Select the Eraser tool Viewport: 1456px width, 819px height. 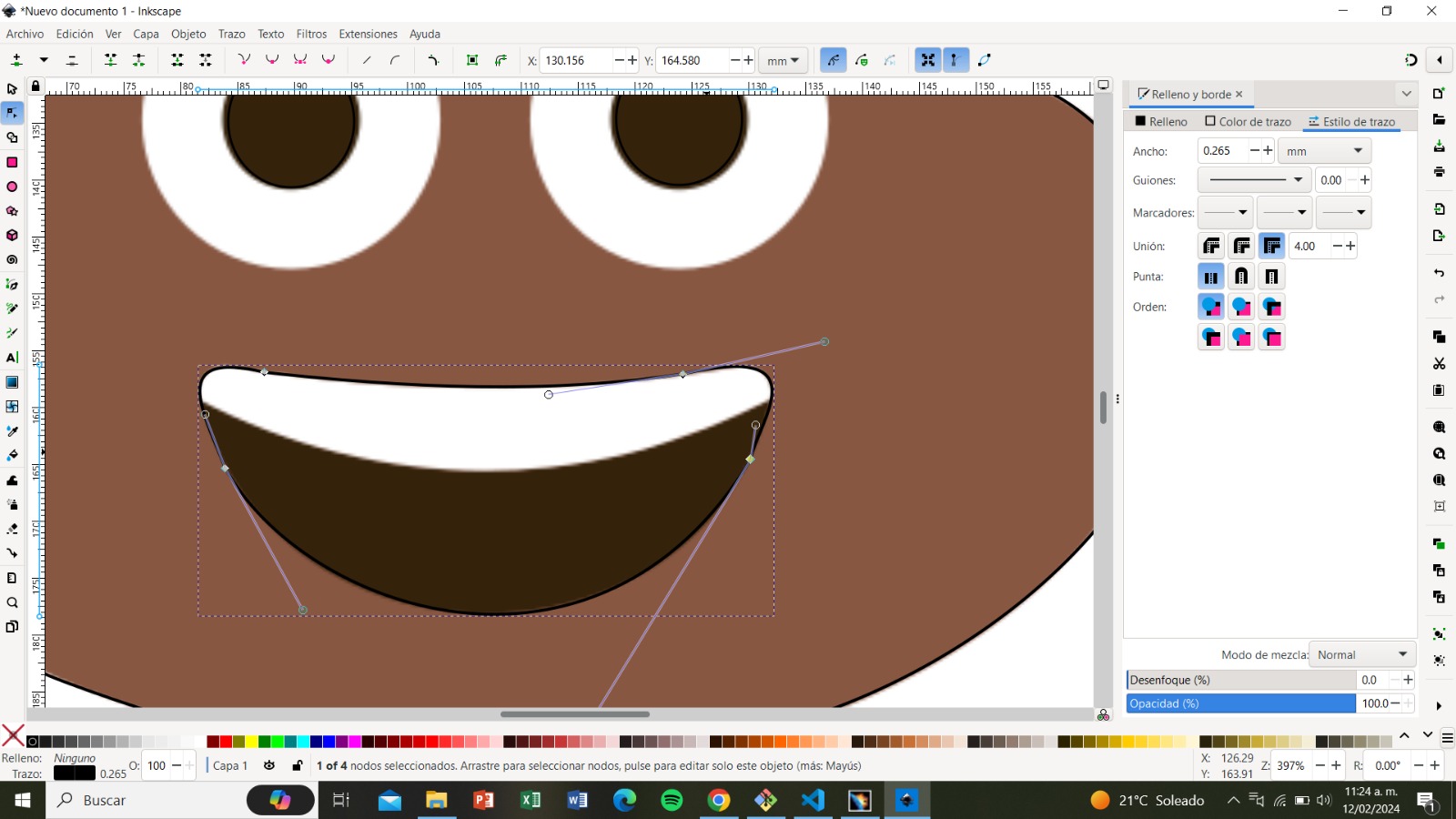pos(12,529)
